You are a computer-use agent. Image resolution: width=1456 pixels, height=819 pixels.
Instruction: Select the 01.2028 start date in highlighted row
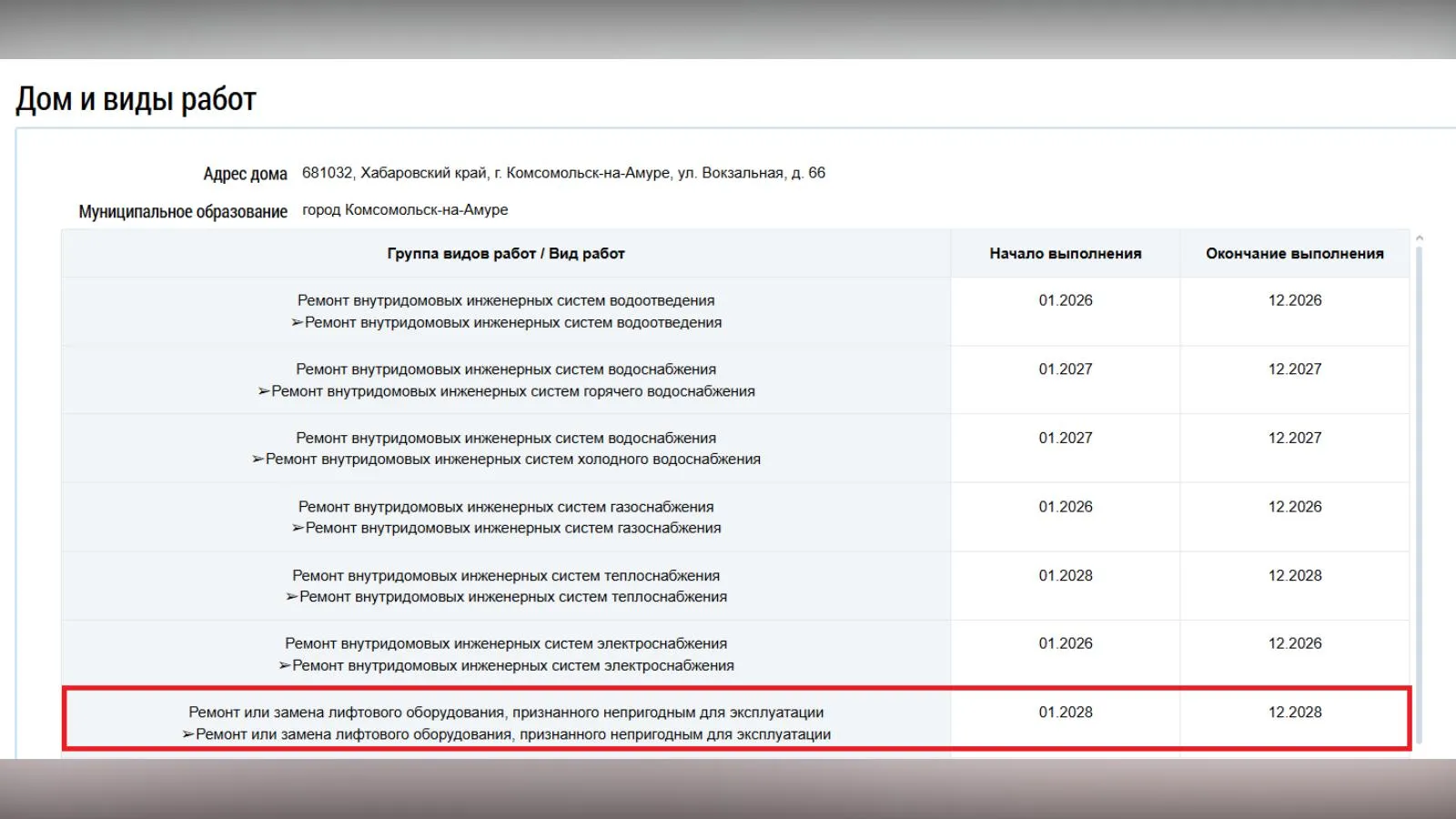click(1066, 713)
